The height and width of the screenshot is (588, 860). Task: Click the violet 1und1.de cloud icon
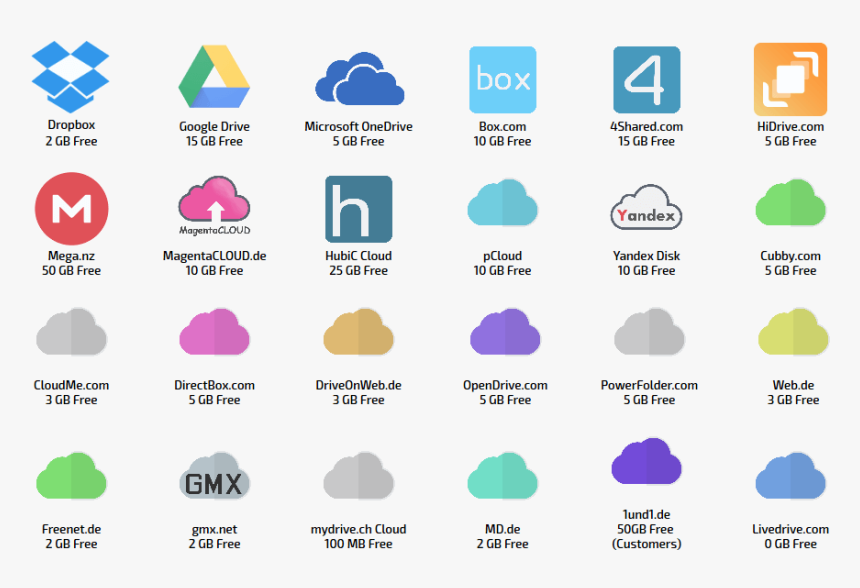click(x=647, y=462)
